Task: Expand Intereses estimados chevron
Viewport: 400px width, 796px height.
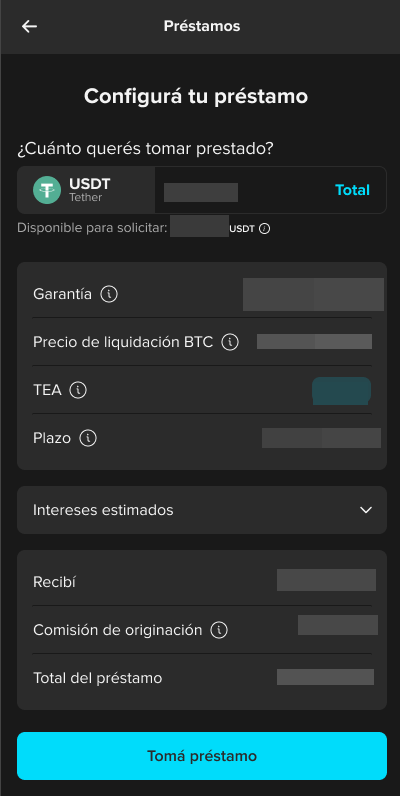Action: (x=366, y=510)
